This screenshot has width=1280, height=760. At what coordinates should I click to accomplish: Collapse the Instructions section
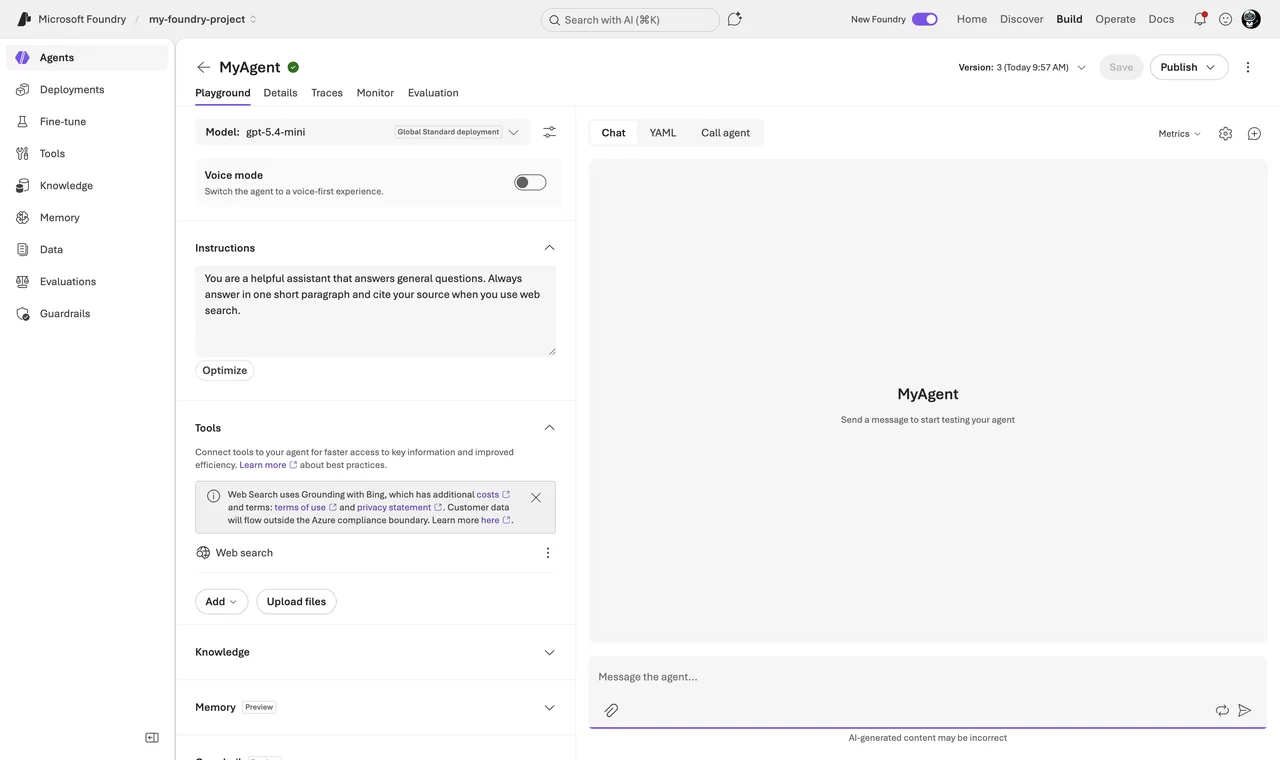pos(549,248)
